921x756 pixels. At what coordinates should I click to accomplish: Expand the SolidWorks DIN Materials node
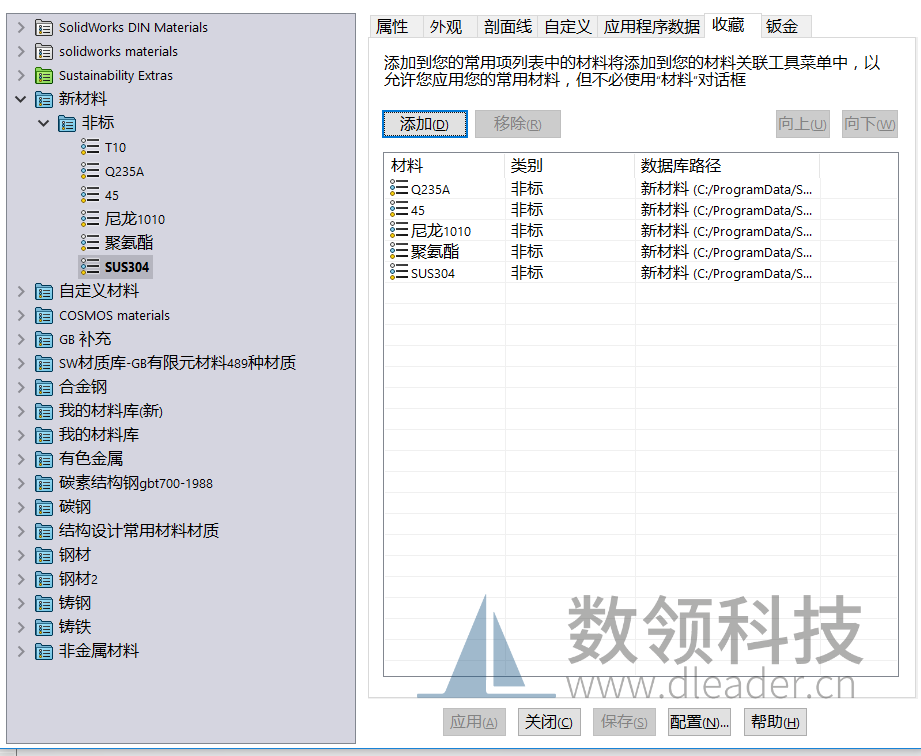[x=21, y=28]
